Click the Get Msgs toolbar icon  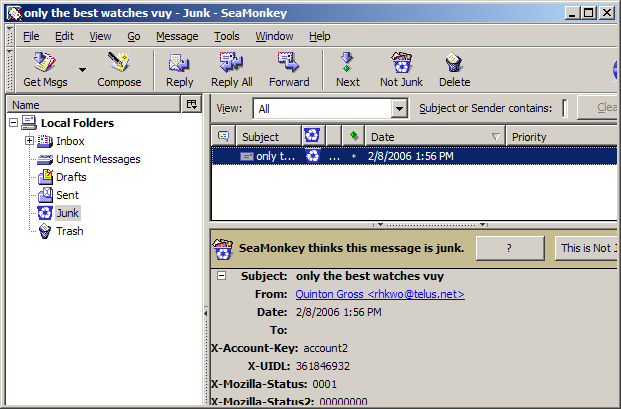[x=45, y=69]
